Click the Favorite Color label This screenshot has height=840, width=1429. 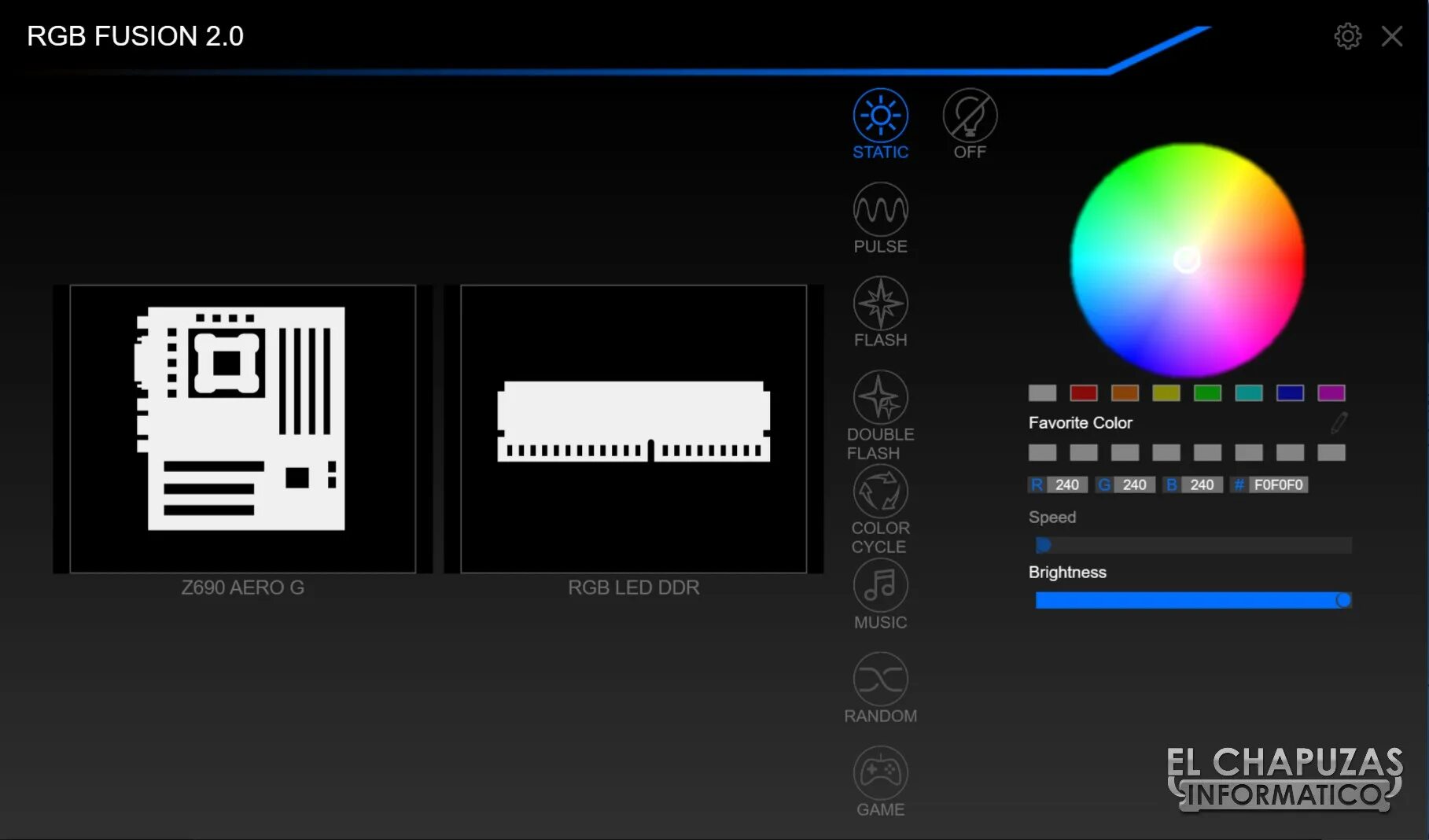pyautogui.click(x=1080, y=422)
